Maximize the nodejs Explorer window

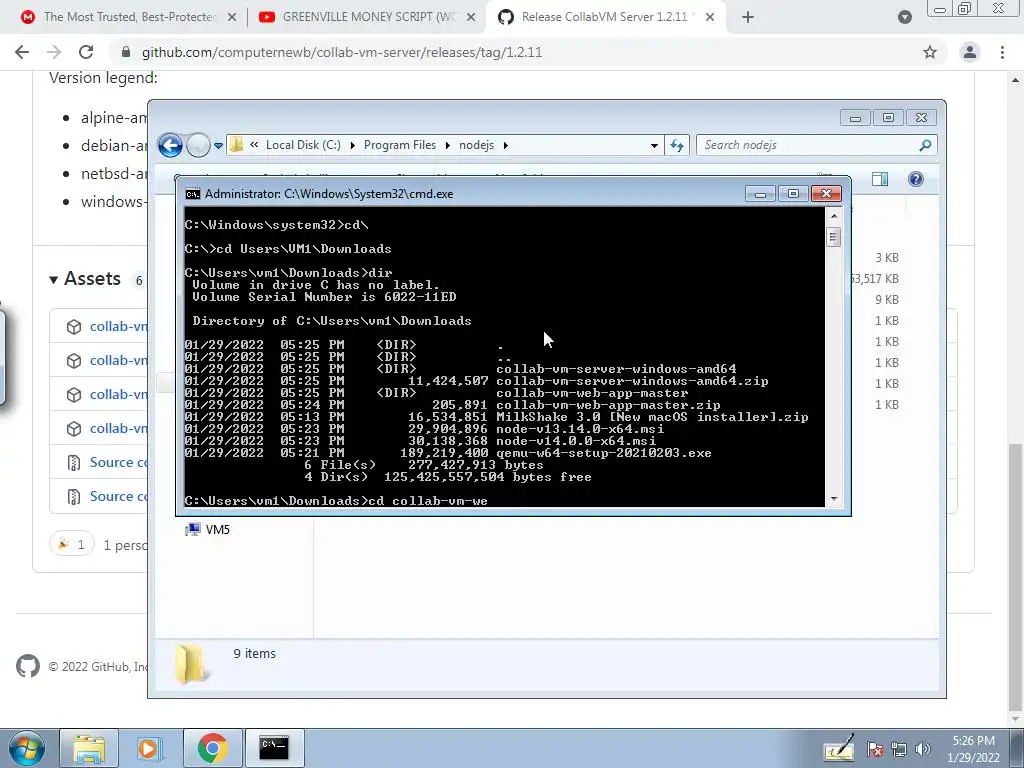coord(888,118)
